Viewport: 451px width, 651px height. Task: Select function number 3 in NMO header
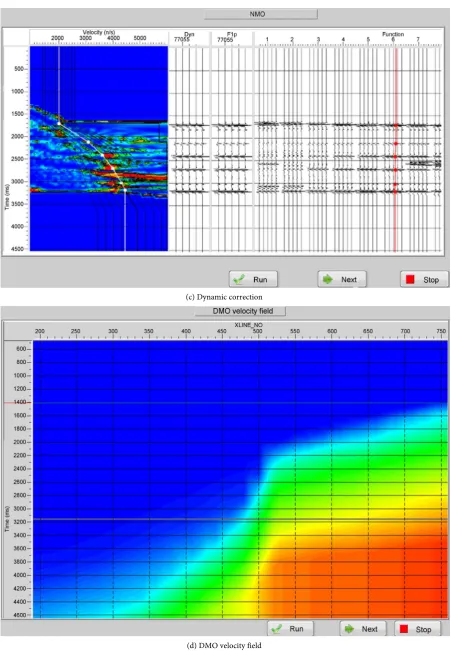point(318,39)
